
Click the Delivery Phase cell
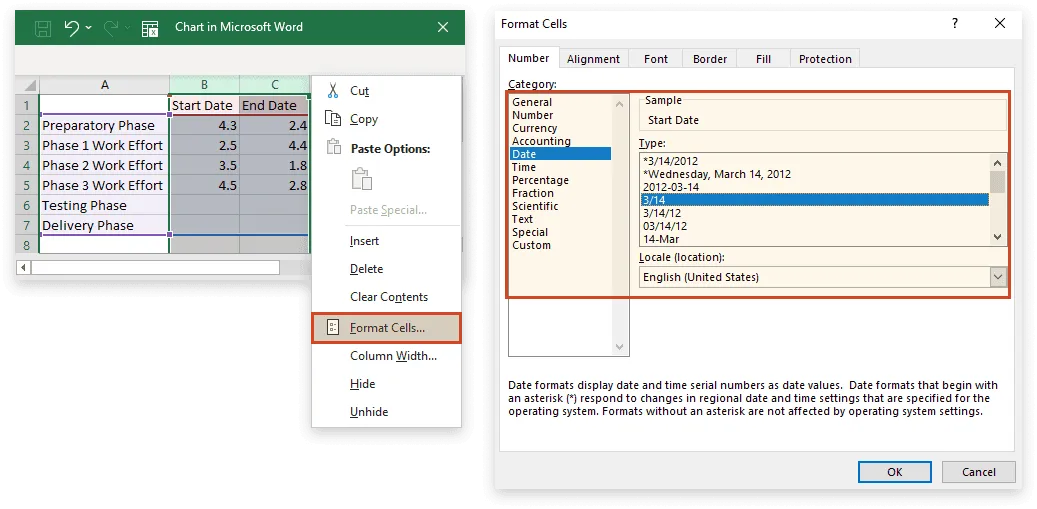click(104, 225)
